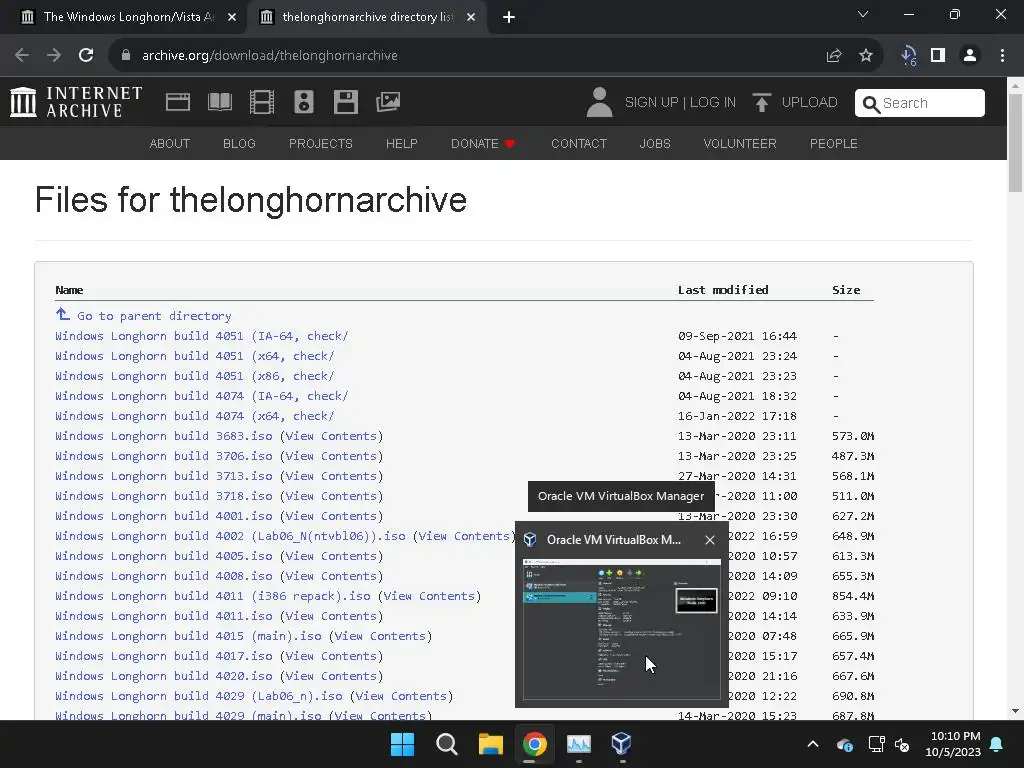
Task: Go back with the browser back arrow
Action: (22, 56)
